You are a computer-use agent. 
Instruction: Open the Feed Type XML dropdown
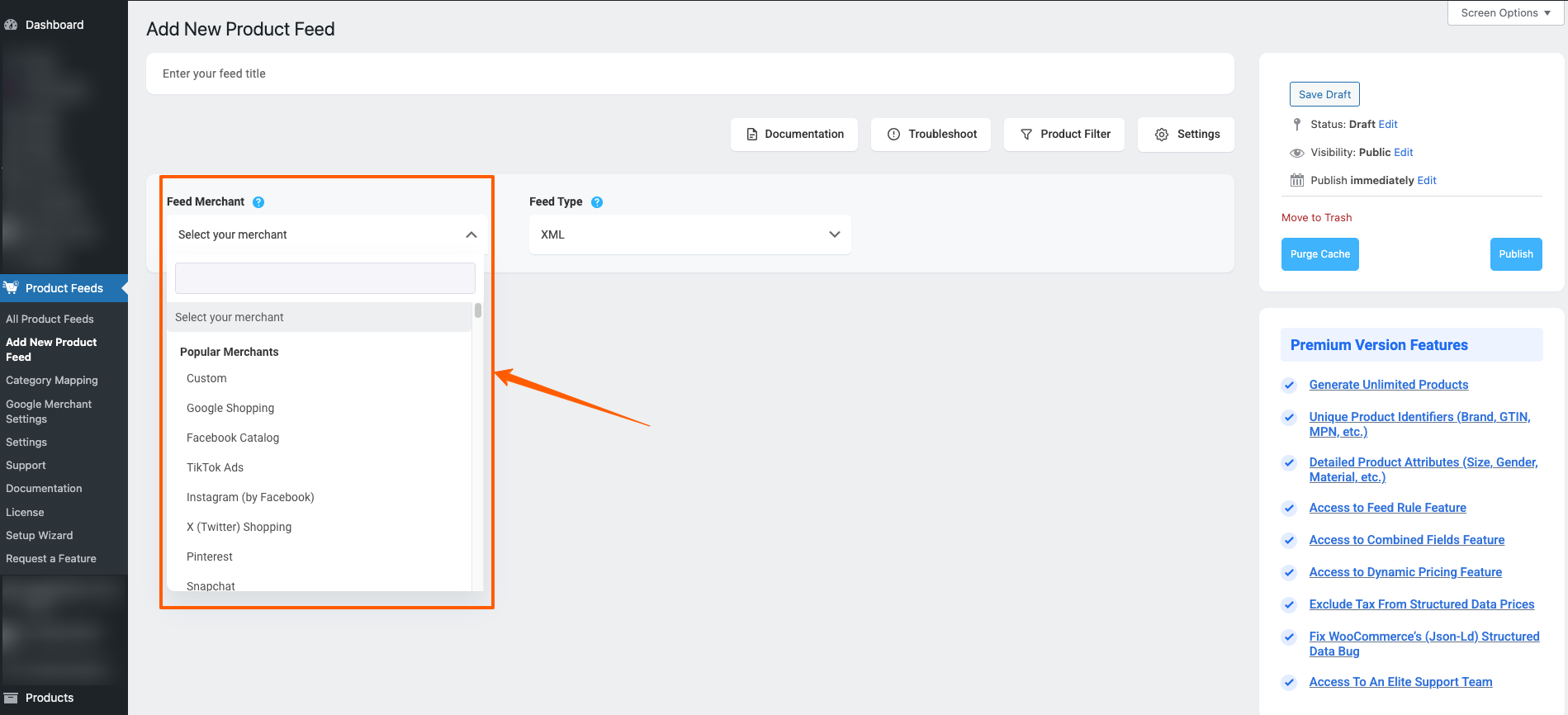689,235
